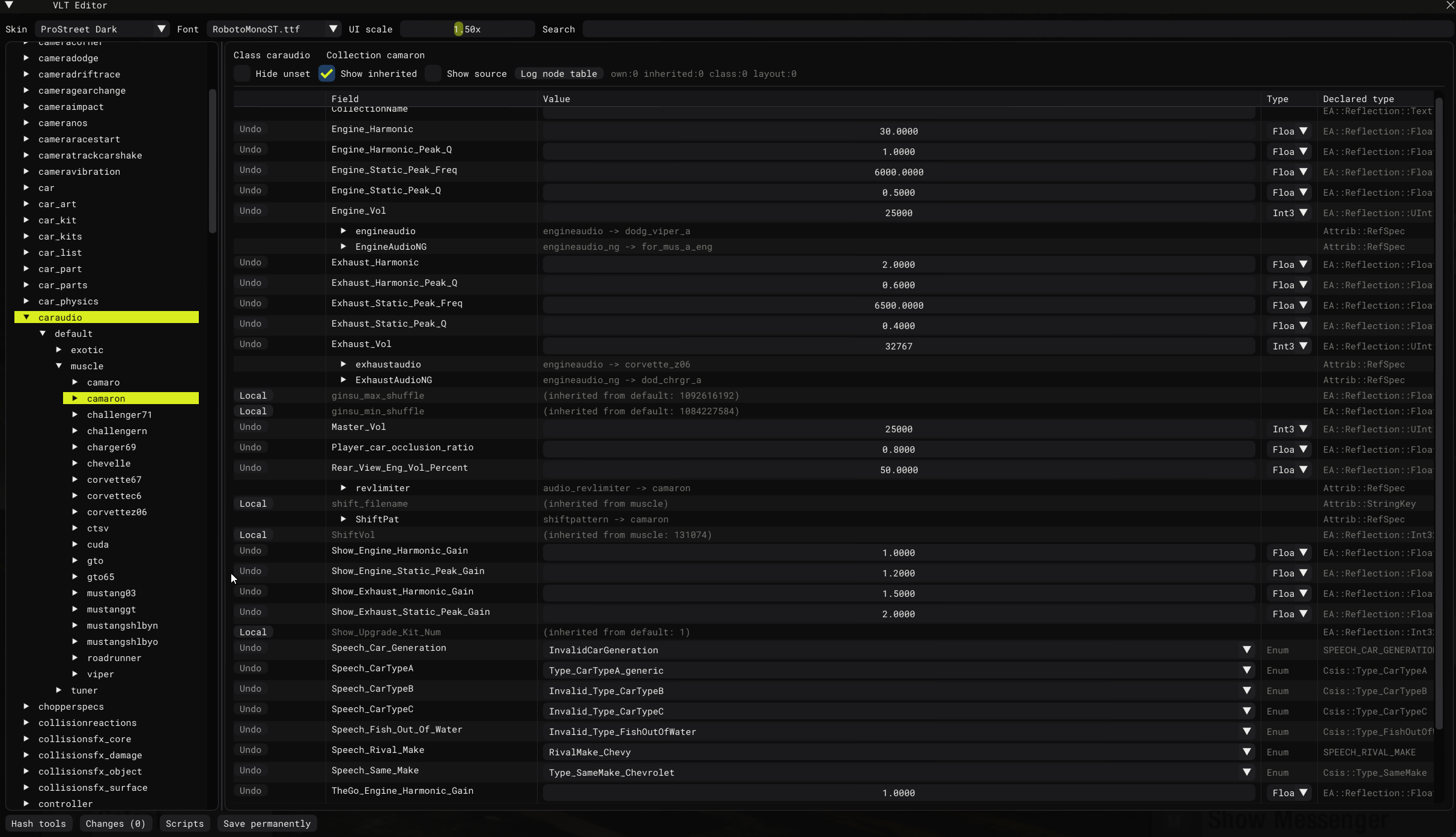Open Int3 type dropdown for Master_Vol
1456x837 pixels.
1290,429
